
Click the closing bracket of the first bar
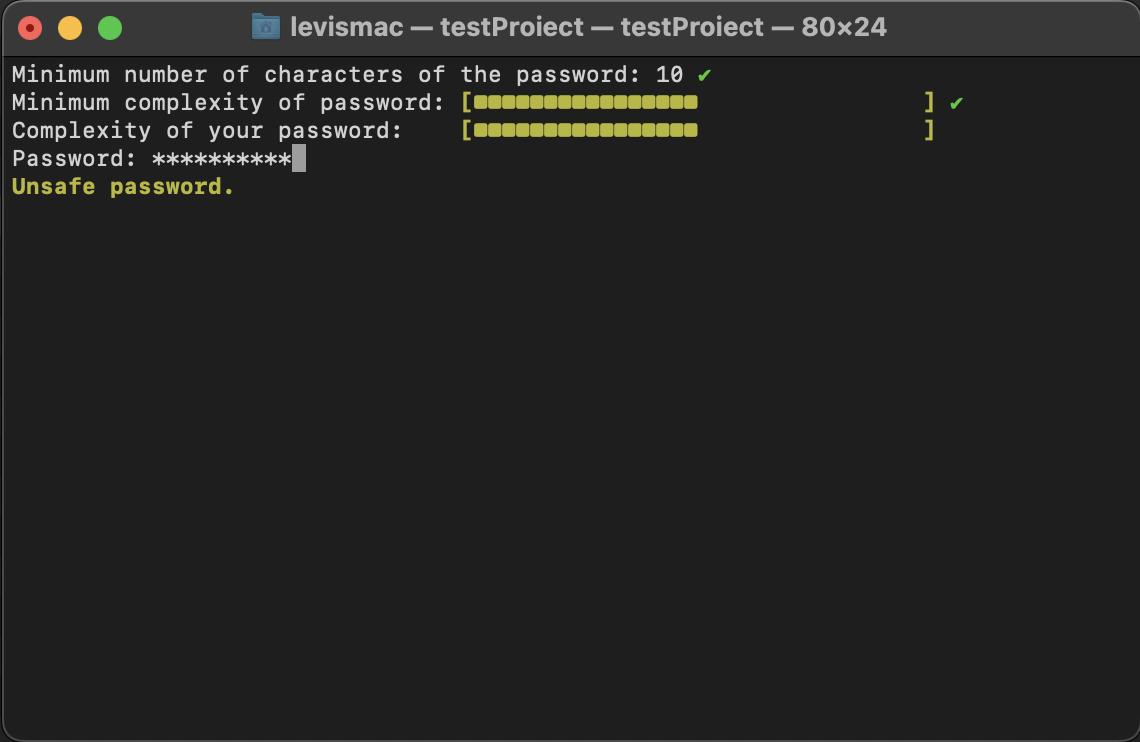pos(929,101)
